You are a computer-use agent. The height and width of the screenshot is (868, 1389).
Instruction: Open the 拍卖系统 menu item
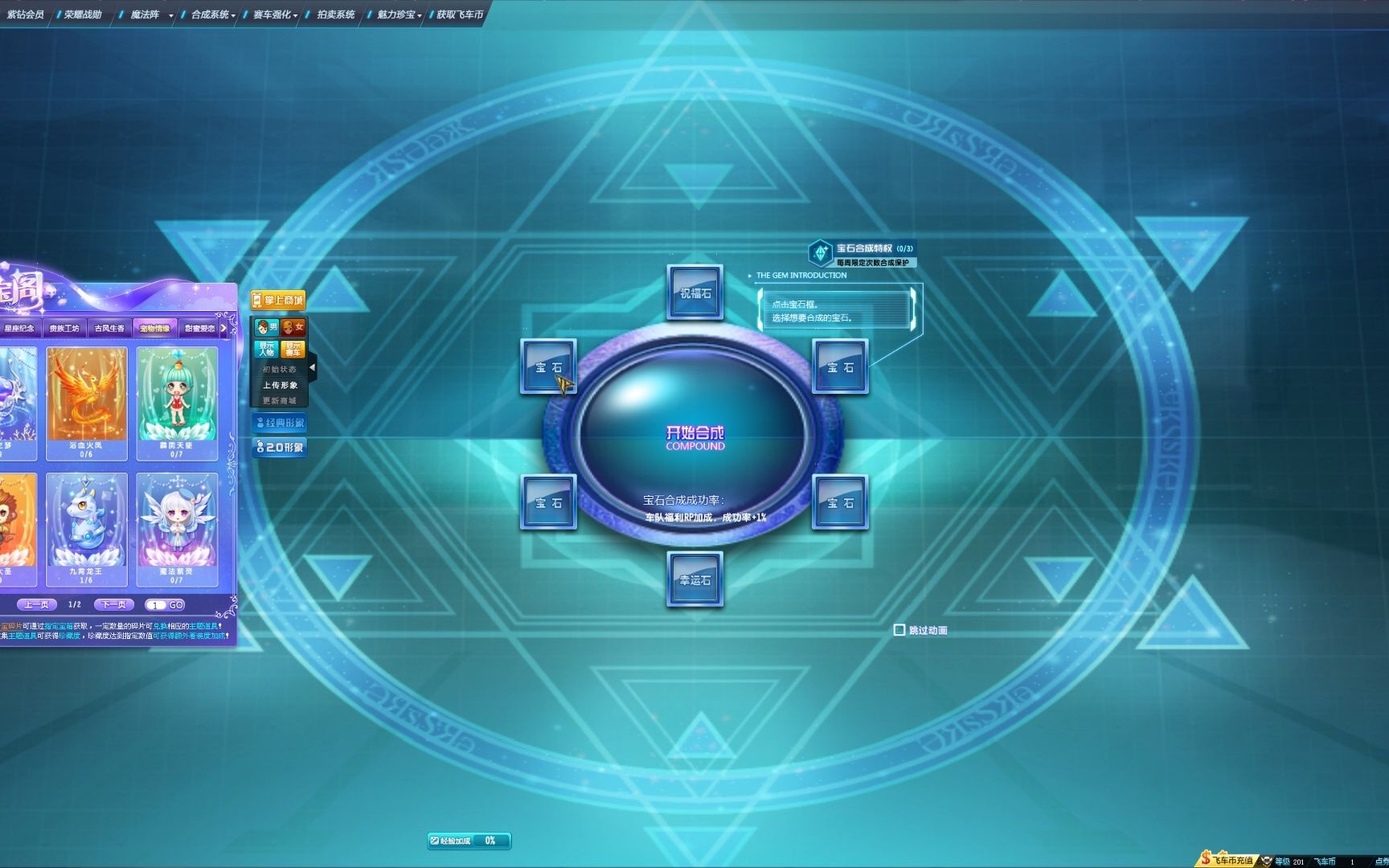pyautogui.click(x=335, y=14)
